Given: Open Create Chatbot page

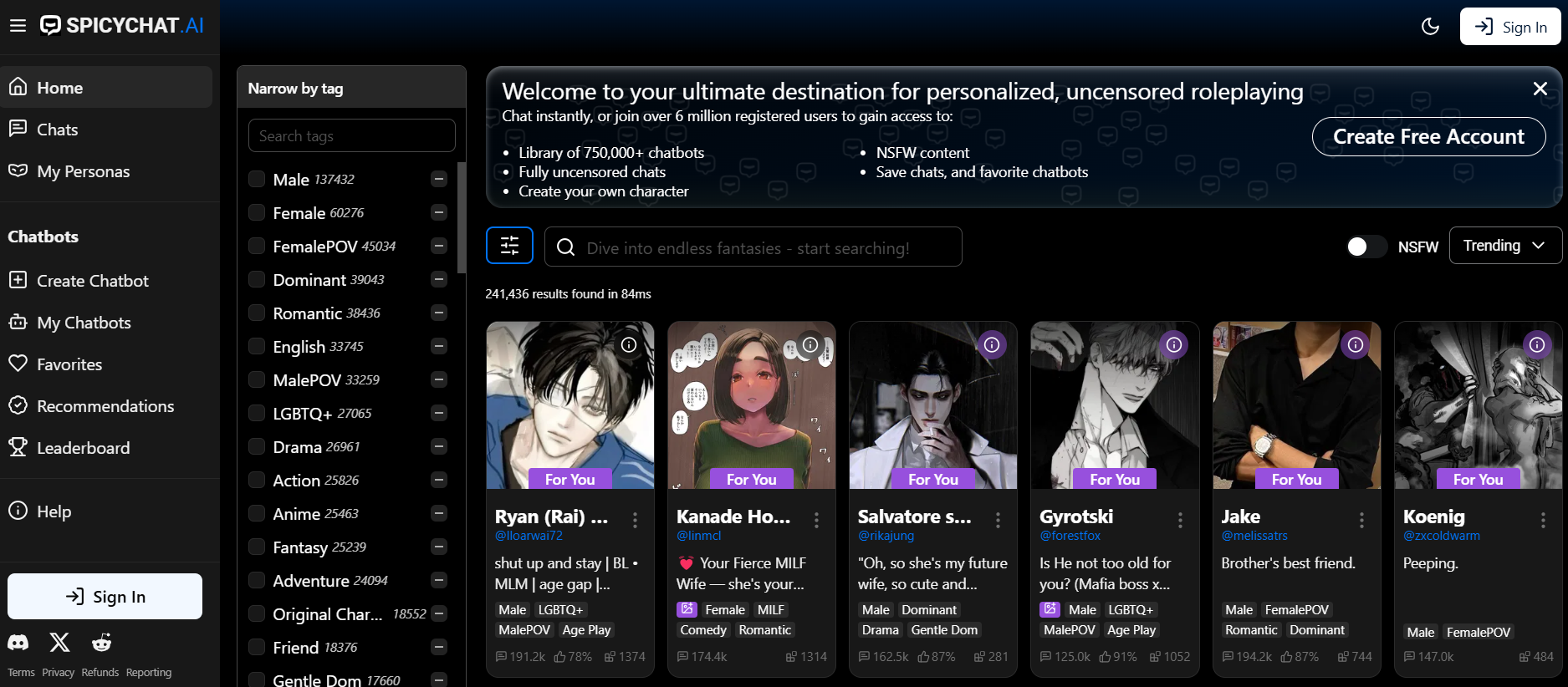Looking at the screenshot, I should (106, 280).
